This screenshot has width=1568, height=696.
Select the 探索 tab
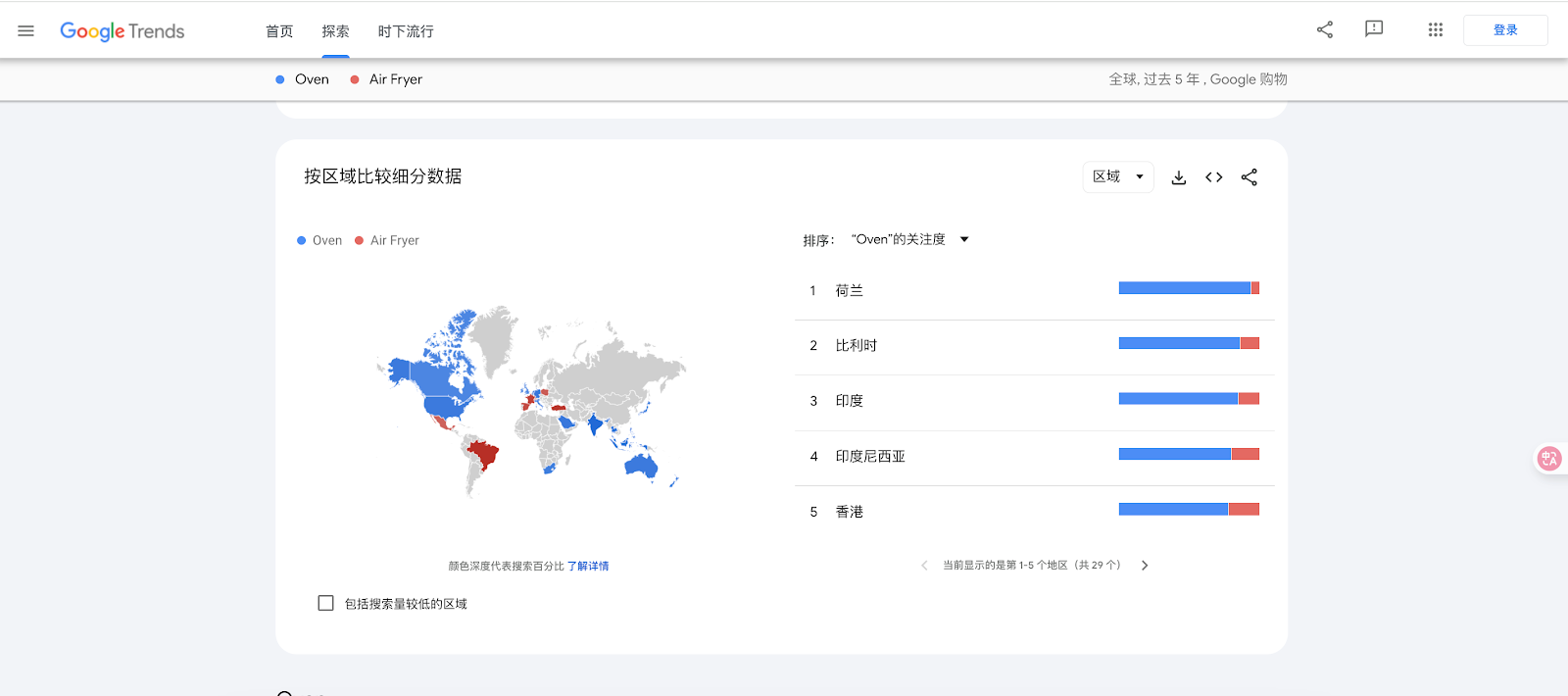[x=335, y=31]
